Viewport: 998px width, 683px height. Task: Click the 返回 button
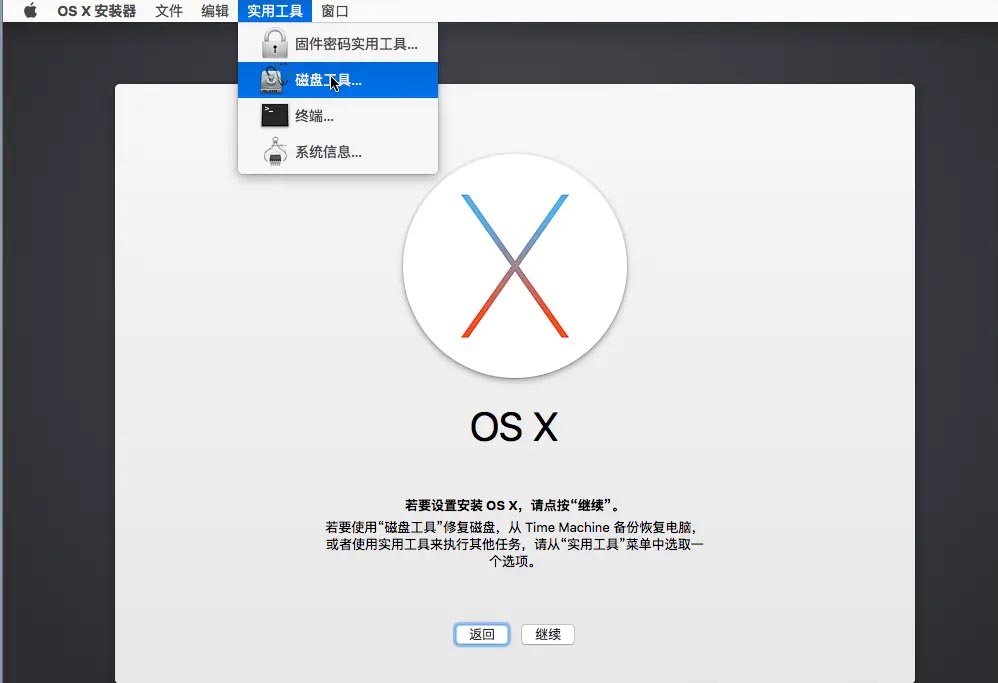(482, 634)
